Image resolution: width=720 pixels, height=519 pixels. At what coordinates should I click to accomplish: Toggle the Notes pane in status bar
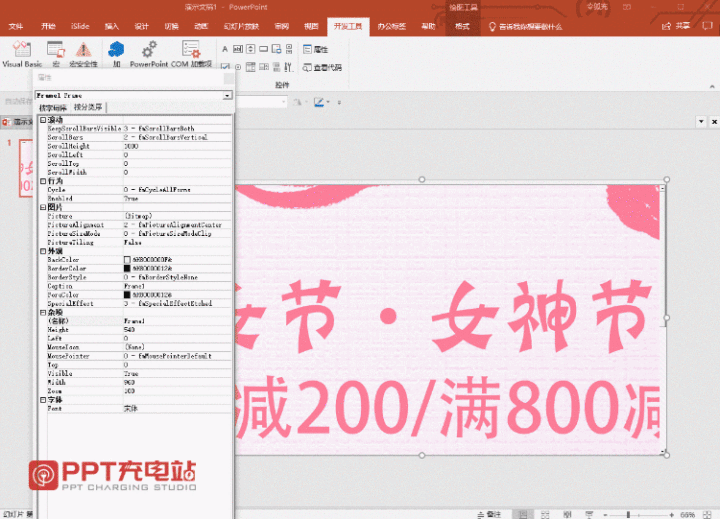[489, 514]
